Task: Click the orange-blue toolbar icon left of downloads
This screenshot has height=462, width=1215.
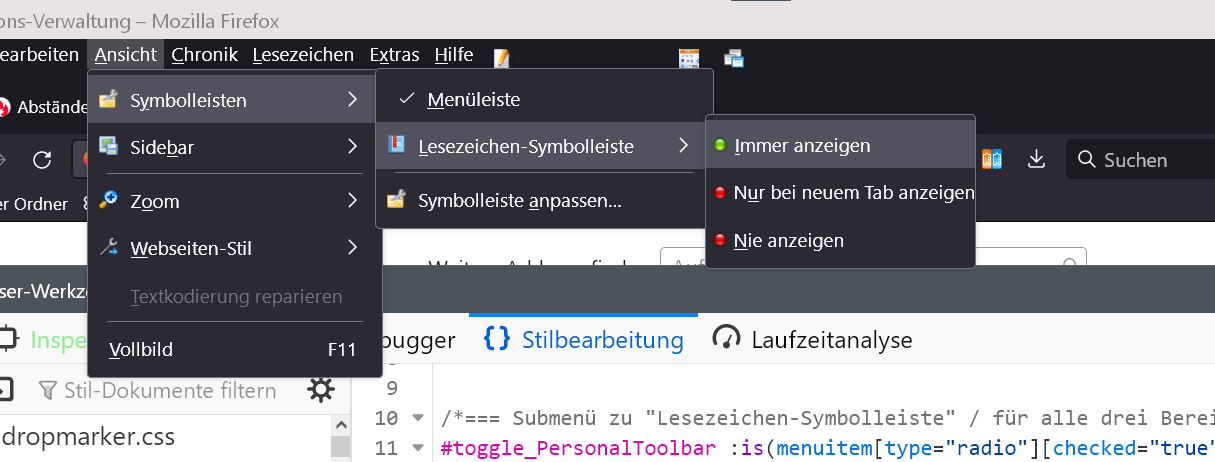Action: pos(992,159)
